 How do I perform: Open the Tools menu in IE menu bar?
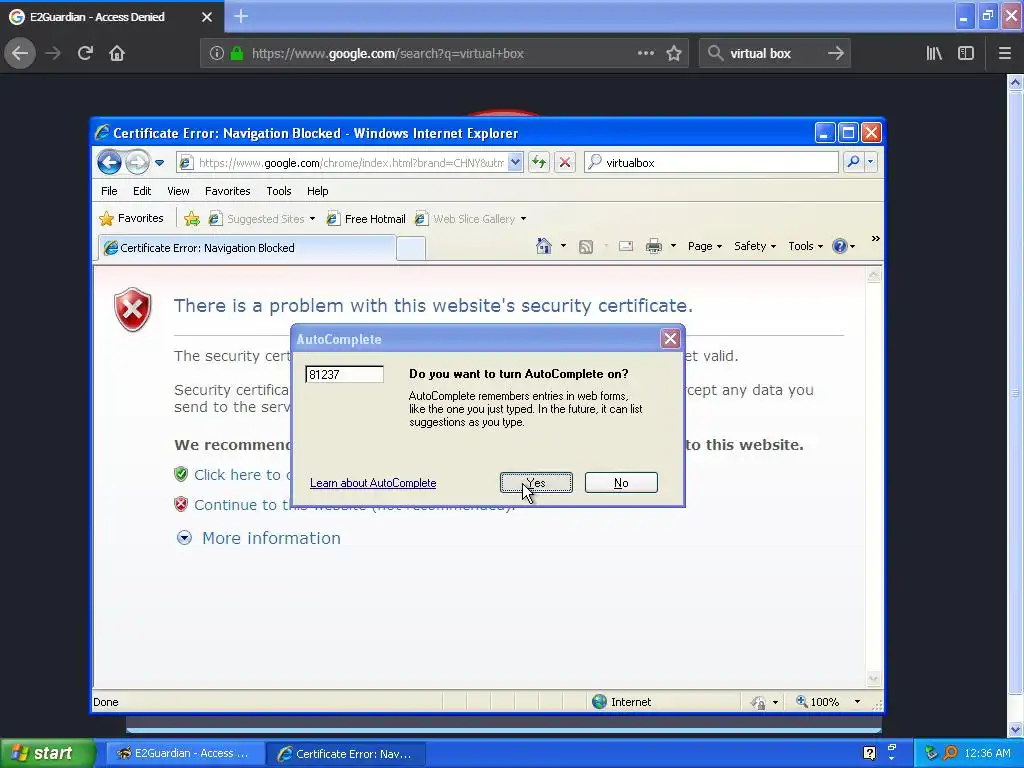279,191
